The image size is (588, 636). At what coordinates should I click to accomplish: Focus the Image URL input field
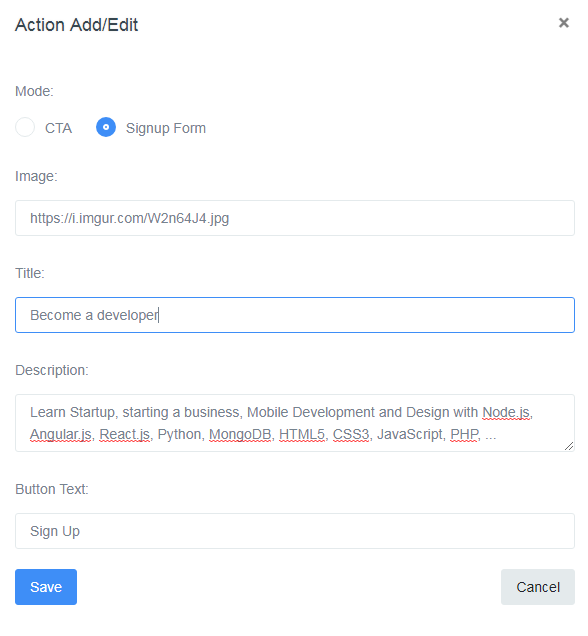pos(295,218)
